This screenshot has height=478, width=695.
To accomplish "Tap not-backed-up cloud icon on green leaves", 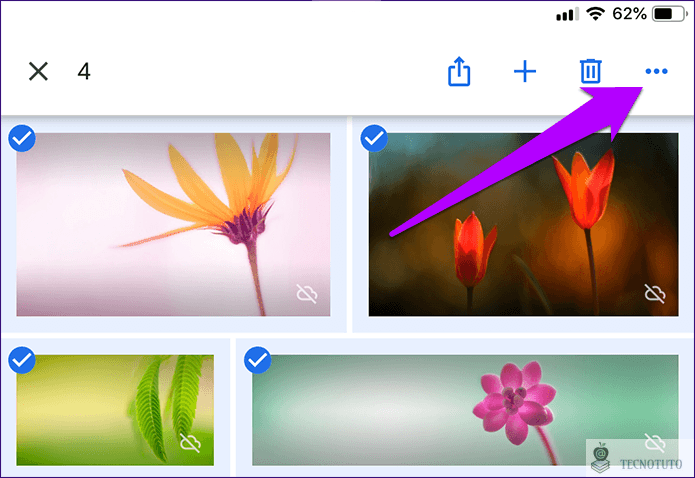I will tap(191, 443).
